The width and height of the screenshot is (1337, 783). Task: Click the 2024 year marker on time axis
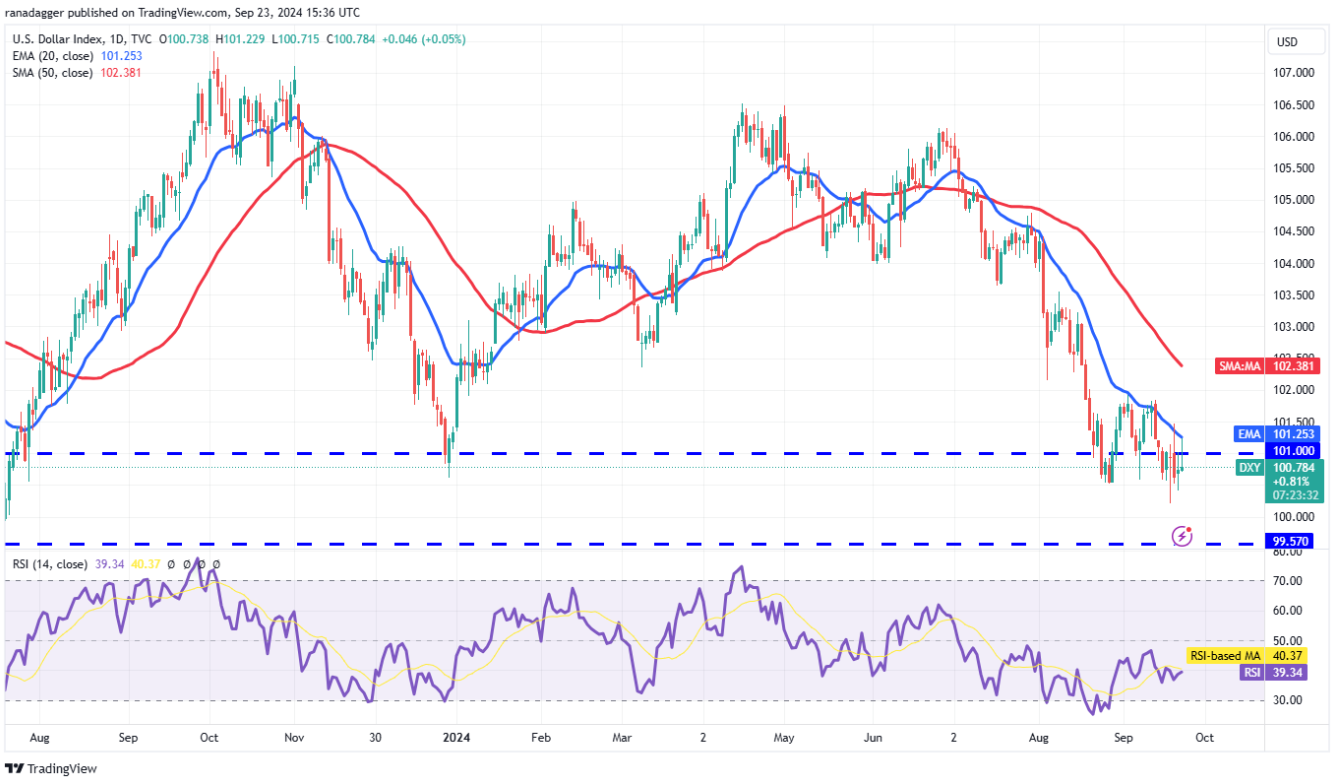point(455,736)
